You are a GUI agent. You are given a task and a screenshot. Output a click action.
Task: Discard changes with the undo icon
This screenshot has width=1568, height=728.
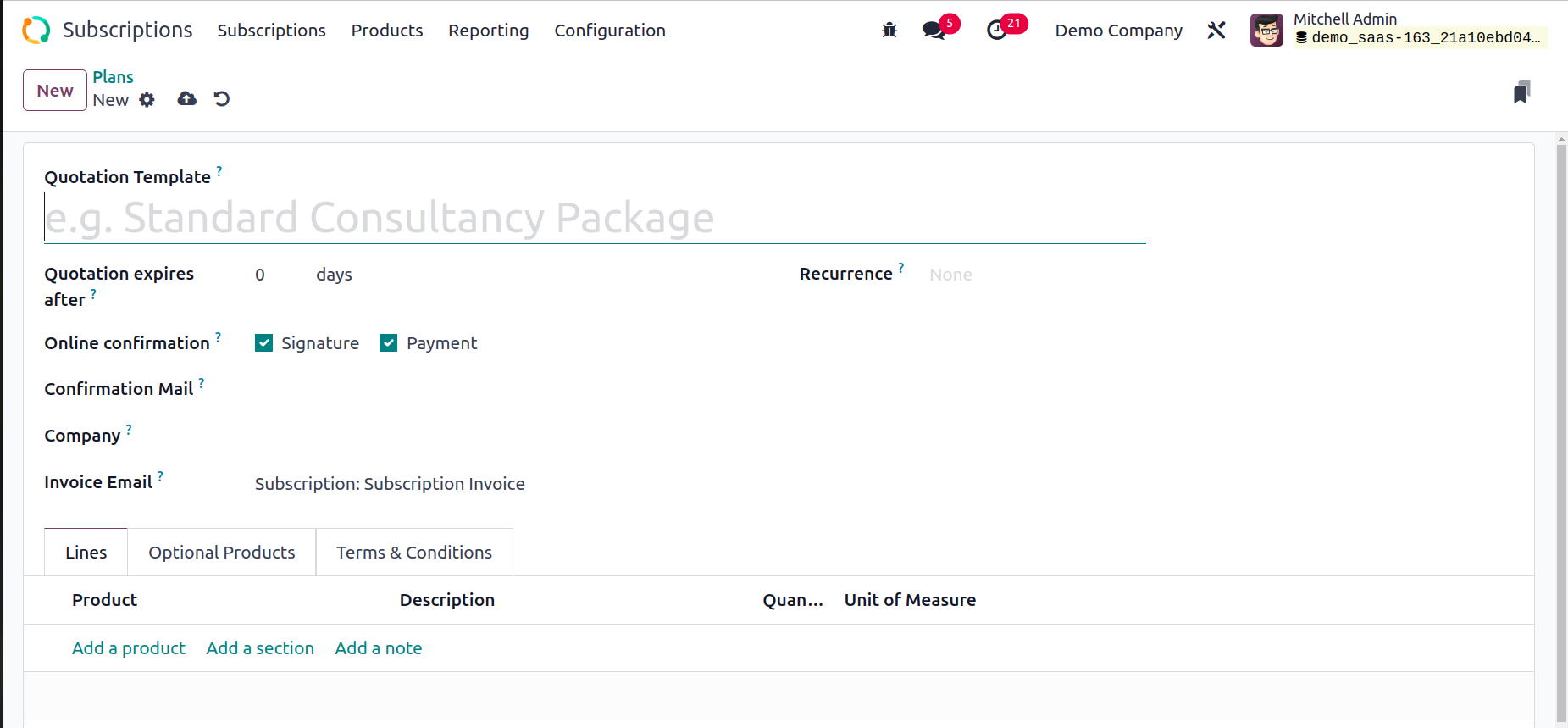point(222,99)
